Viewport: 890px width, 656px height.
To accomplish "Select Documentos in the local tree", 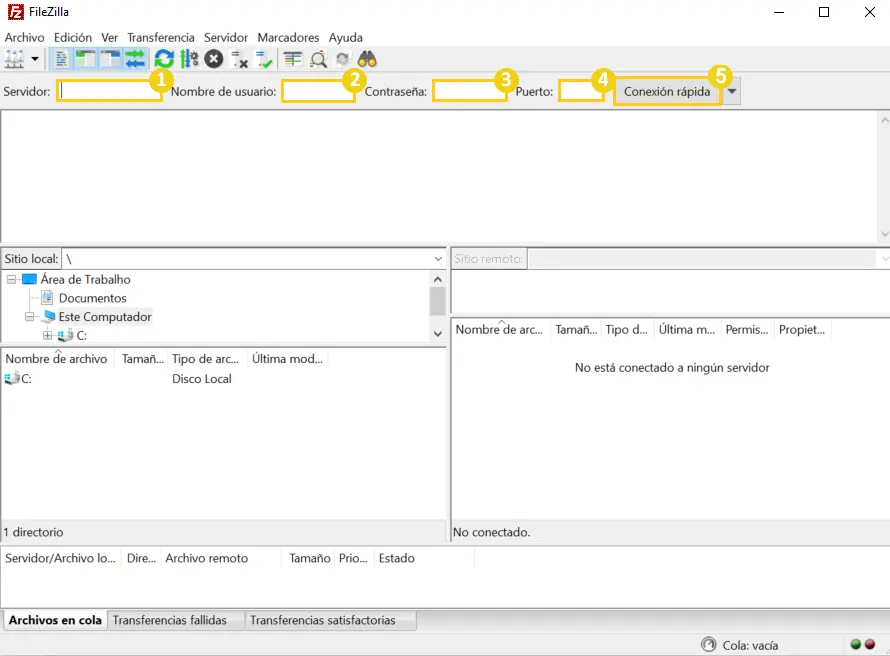I will 93,298.
